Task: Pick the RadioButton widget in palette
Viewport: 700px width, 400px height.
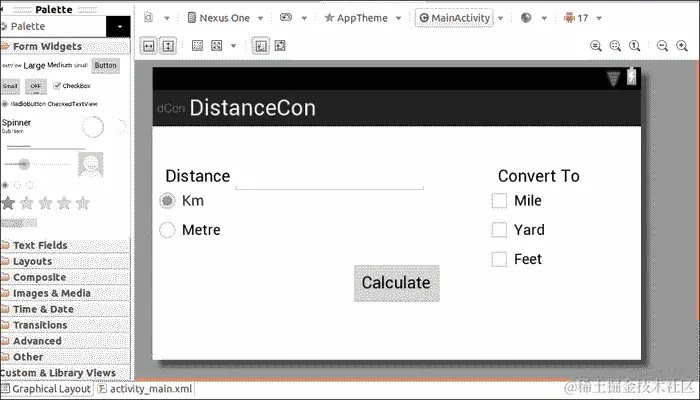Action: [x=24, y=104]
